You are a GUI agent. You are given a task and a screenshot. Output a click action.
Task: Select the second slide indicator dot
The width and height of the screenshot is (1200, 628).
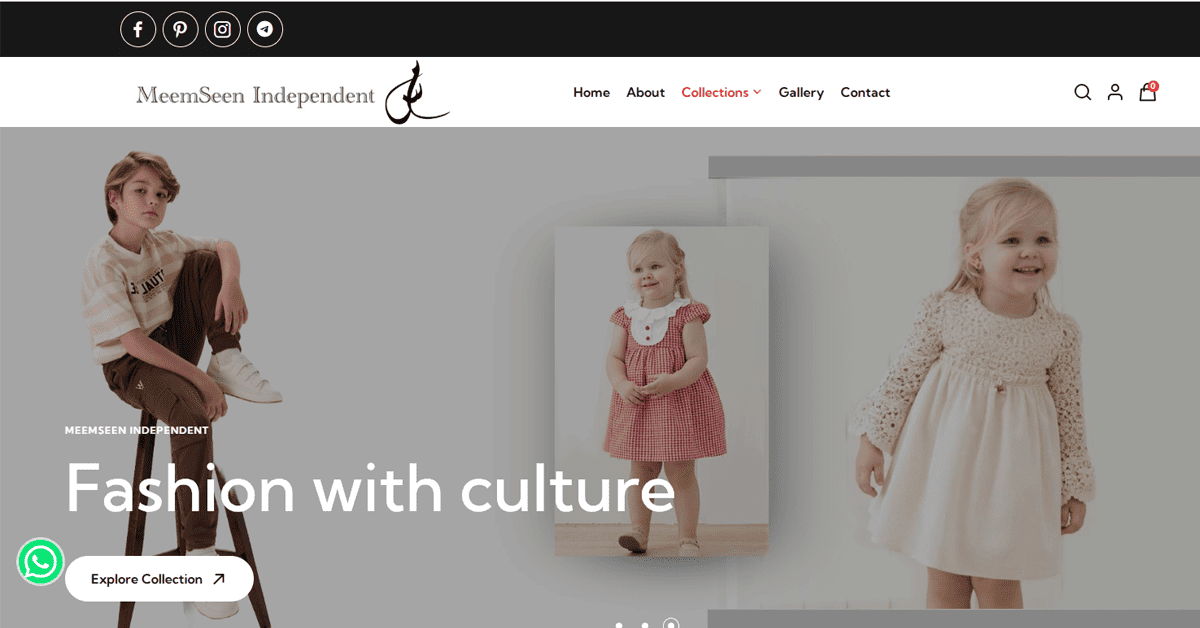645,625
